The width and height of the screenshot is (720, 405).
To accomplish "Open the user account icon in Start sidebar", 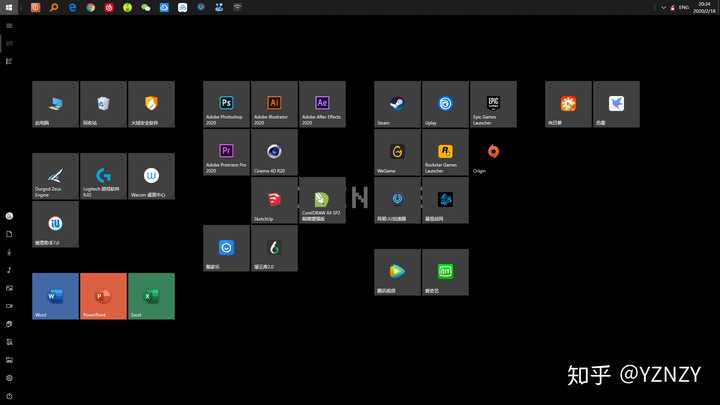I will 9,216.
